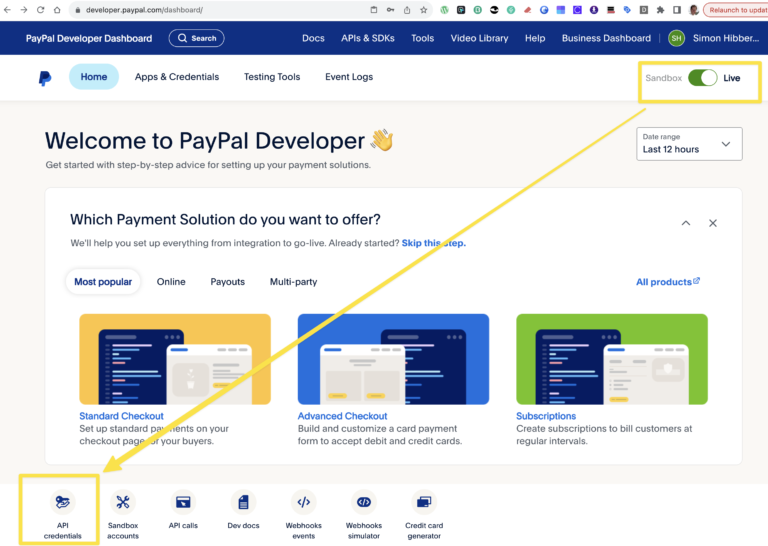Toggle the Sandbox/Live environment switch

point(702,77)
